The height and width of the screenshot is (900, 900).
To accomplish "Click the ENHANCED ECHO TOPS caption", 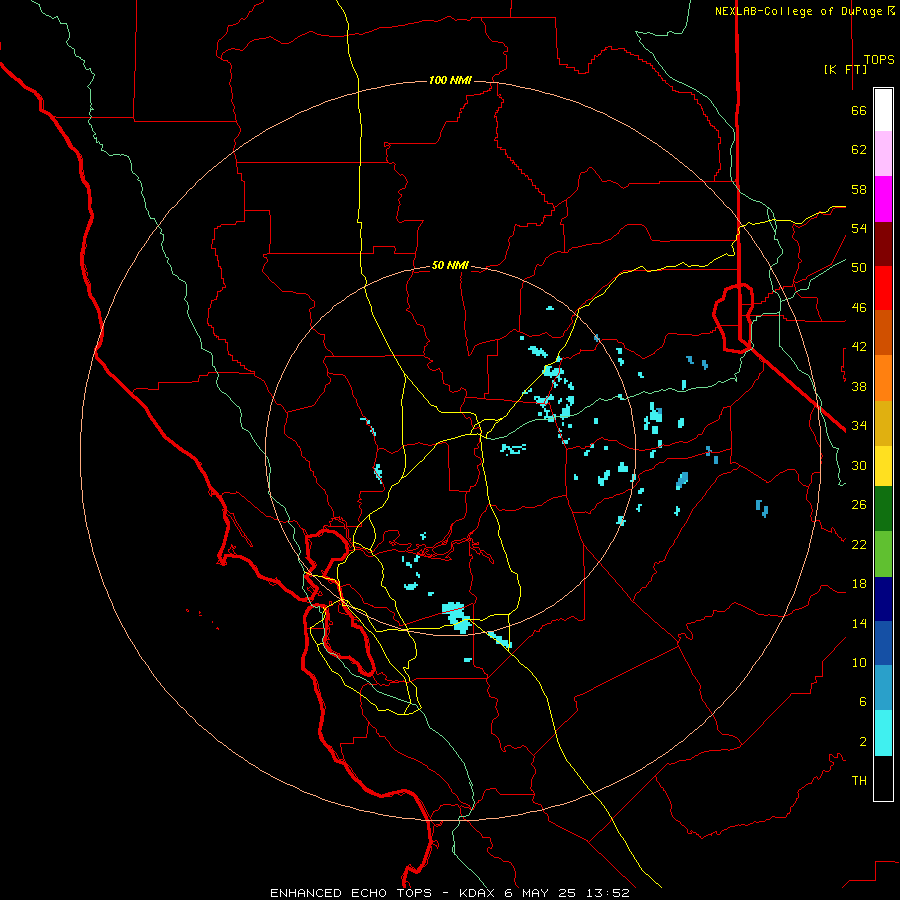I will click(x=351, y=893).
